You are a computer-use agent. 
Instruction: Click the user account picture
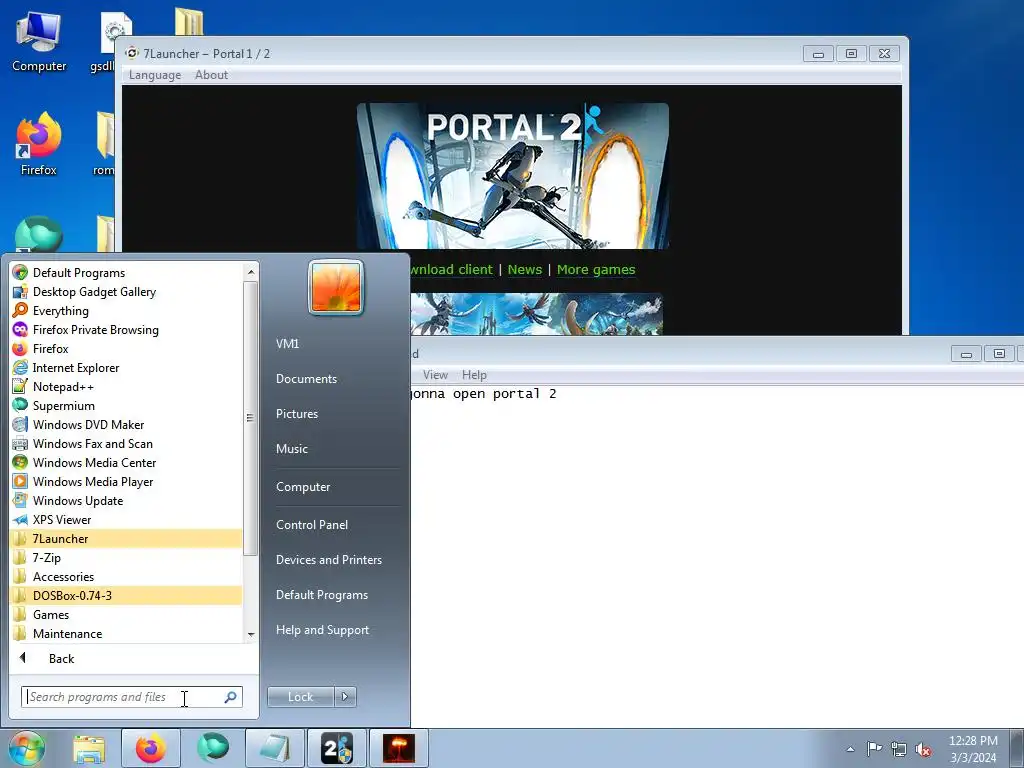coord(336,287)
